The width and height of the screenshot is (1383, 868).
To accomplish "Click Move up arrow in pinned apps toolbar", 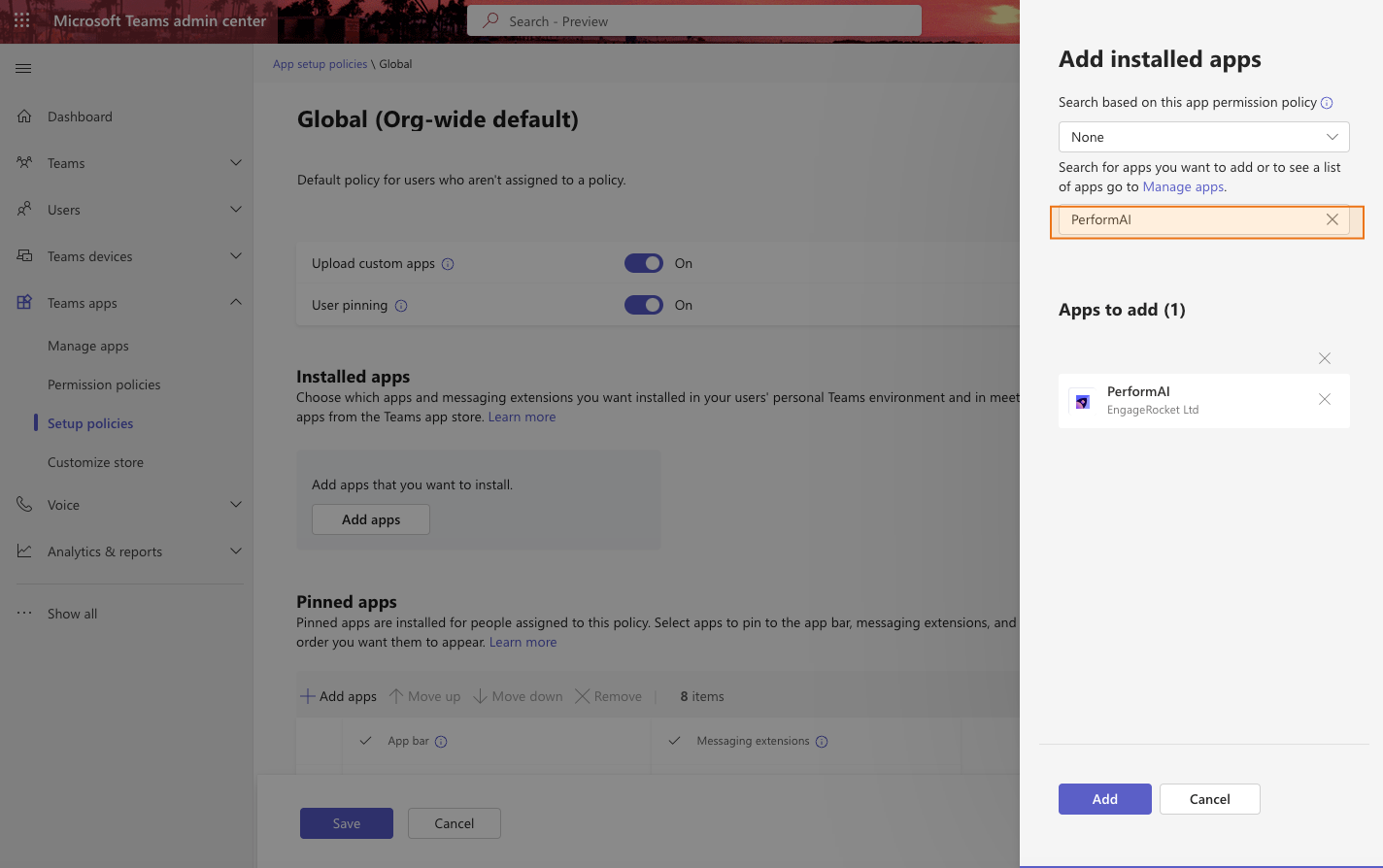I will 425,696.
